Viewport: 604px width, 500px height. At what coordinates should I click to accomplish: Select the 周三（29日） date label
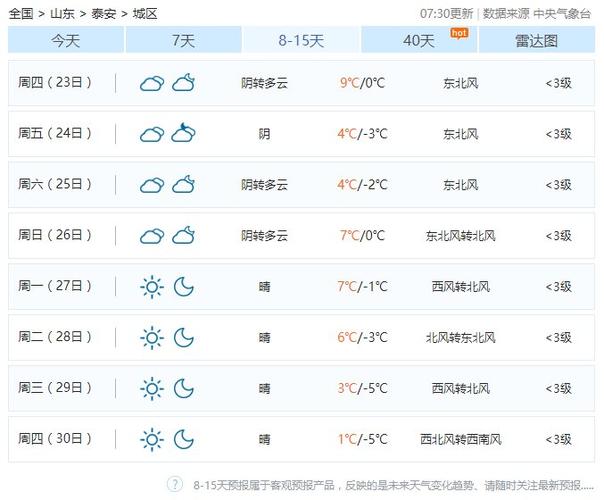(x=55, y=387)
